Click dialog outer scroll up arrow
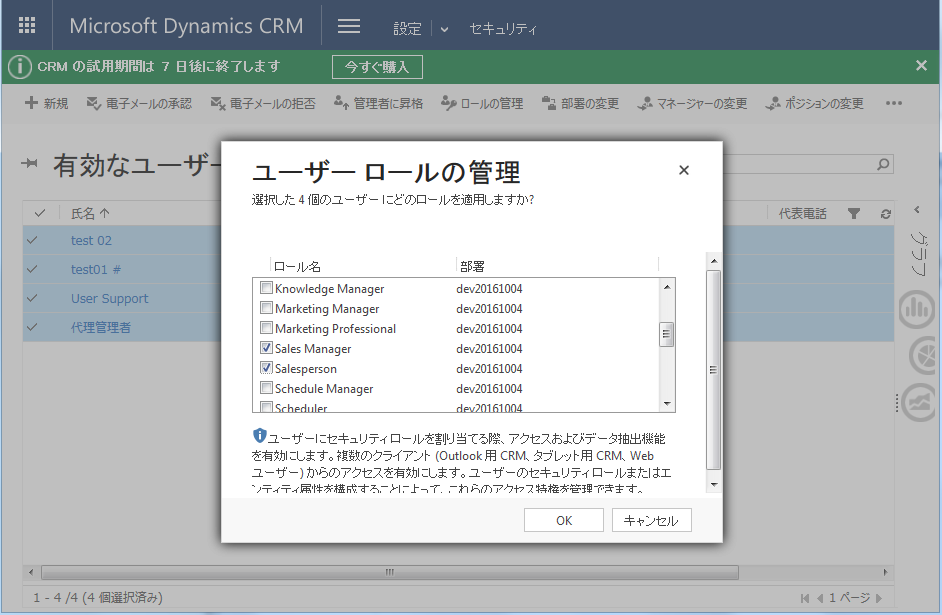This screenshot has width=942, height=615. point(714,261)
